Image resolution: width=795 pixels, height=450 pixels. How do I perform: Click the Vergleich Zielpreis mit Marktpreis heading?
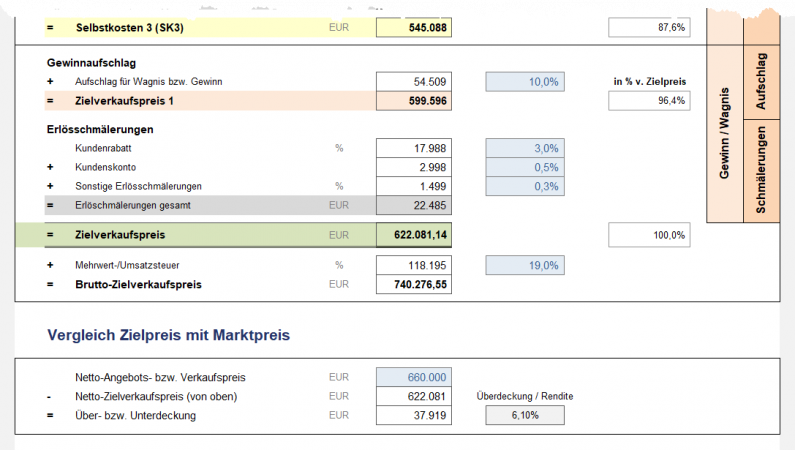[x=169, y=336]
